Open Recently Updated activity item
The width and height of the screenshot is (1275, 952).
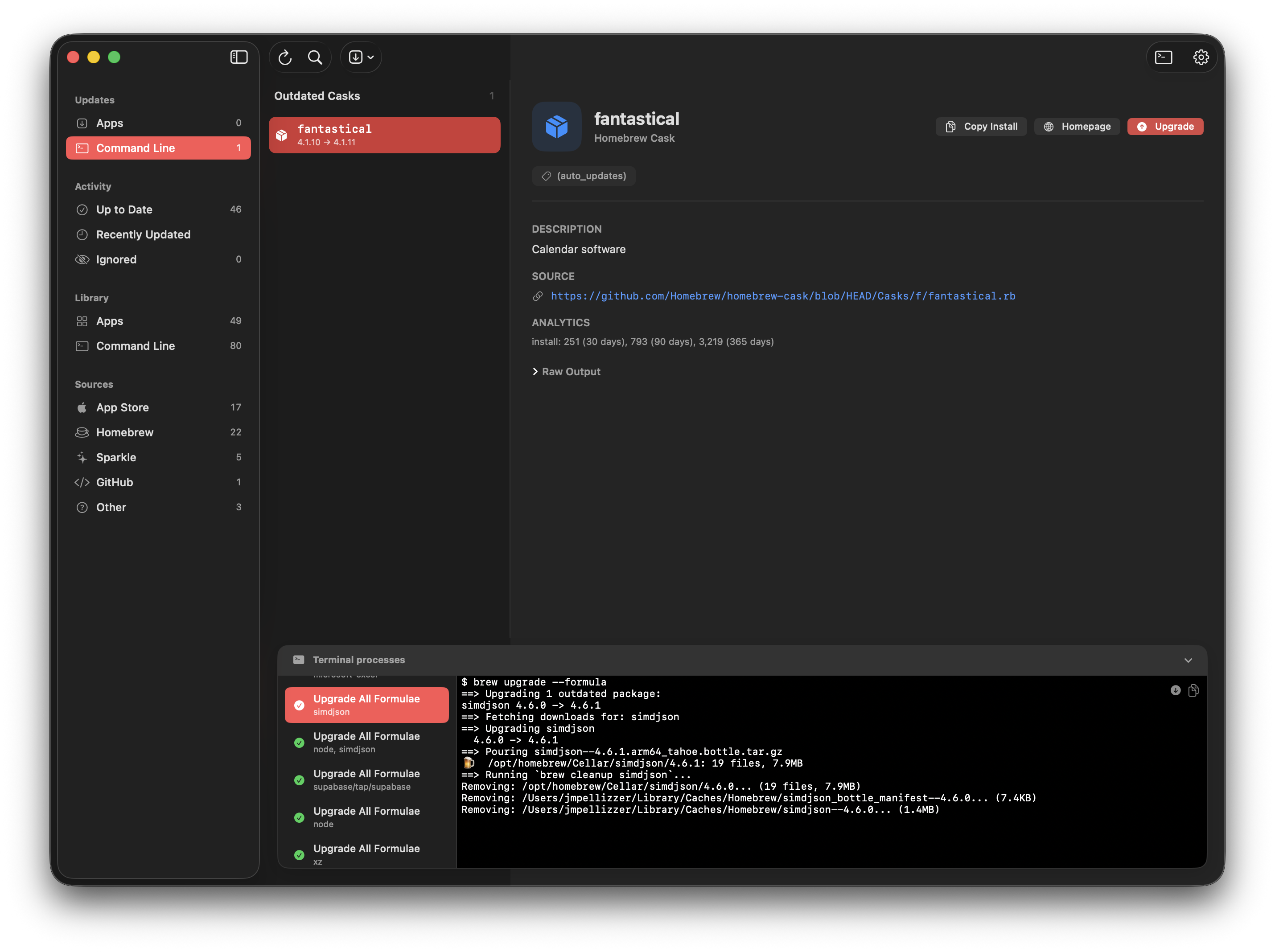143,234
